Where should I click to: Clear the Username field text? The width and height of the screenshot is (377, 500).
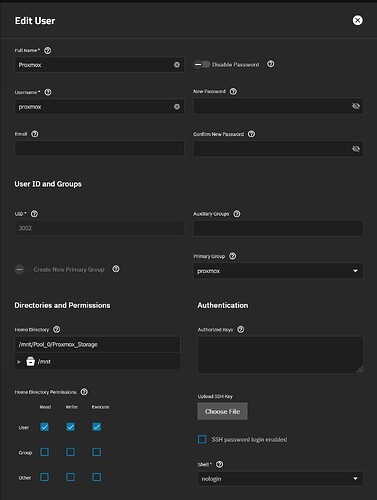click(x=177, y=107)
